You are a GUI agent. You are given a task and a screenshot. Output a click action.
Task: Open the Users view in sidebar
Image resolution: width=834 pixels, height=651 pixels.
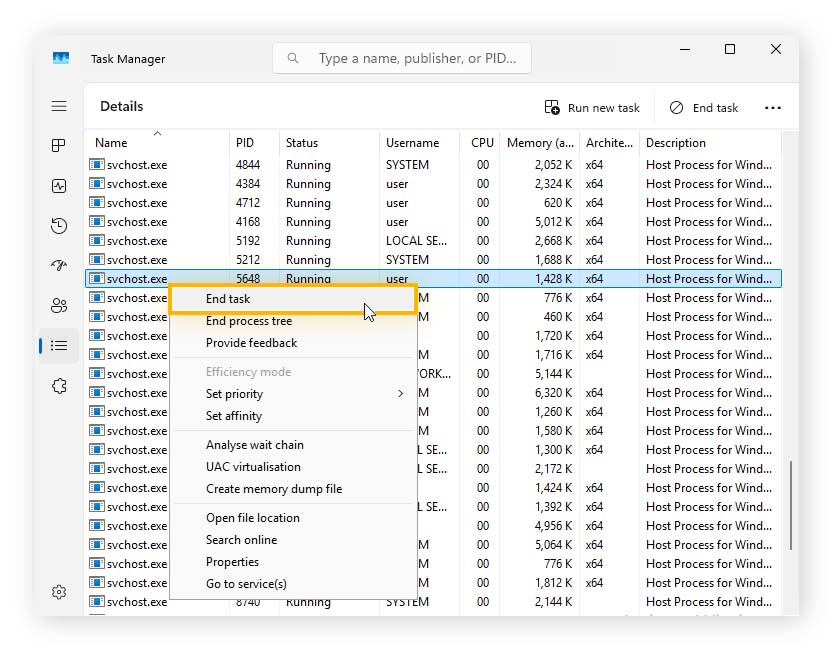point(59,305)
